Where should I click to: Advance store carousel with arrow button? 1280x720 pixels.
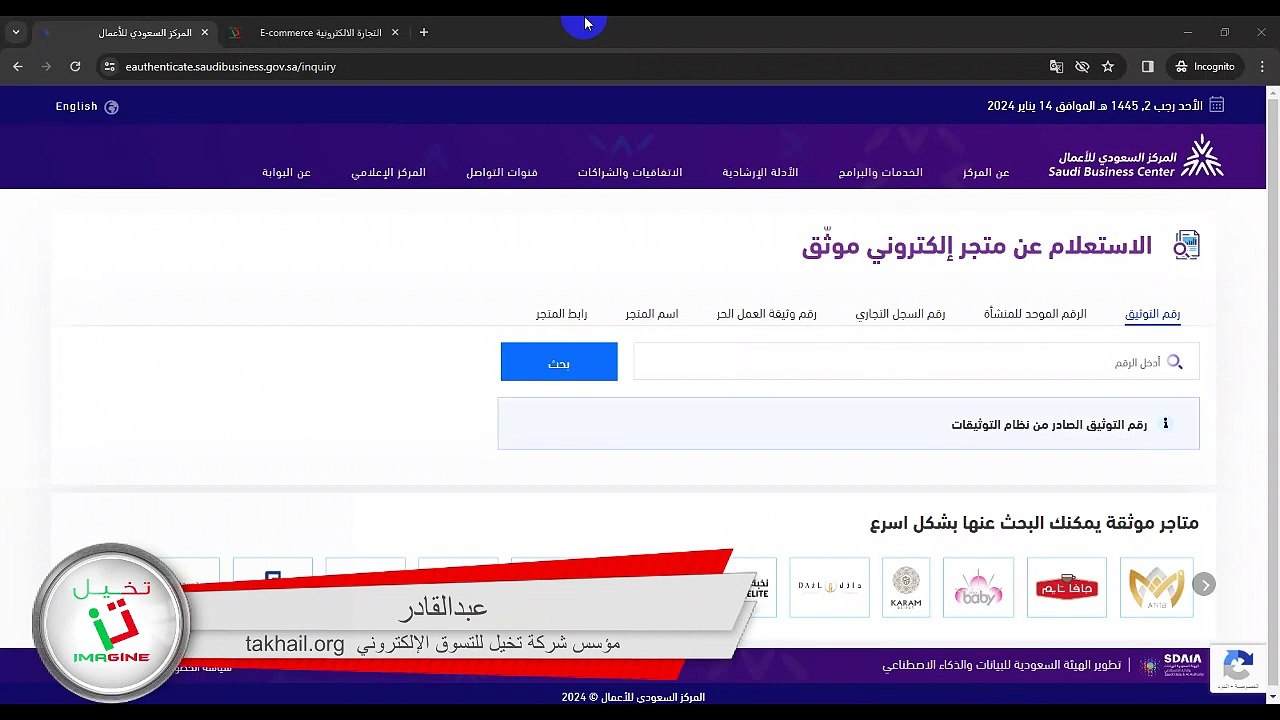click(1205, 585)
